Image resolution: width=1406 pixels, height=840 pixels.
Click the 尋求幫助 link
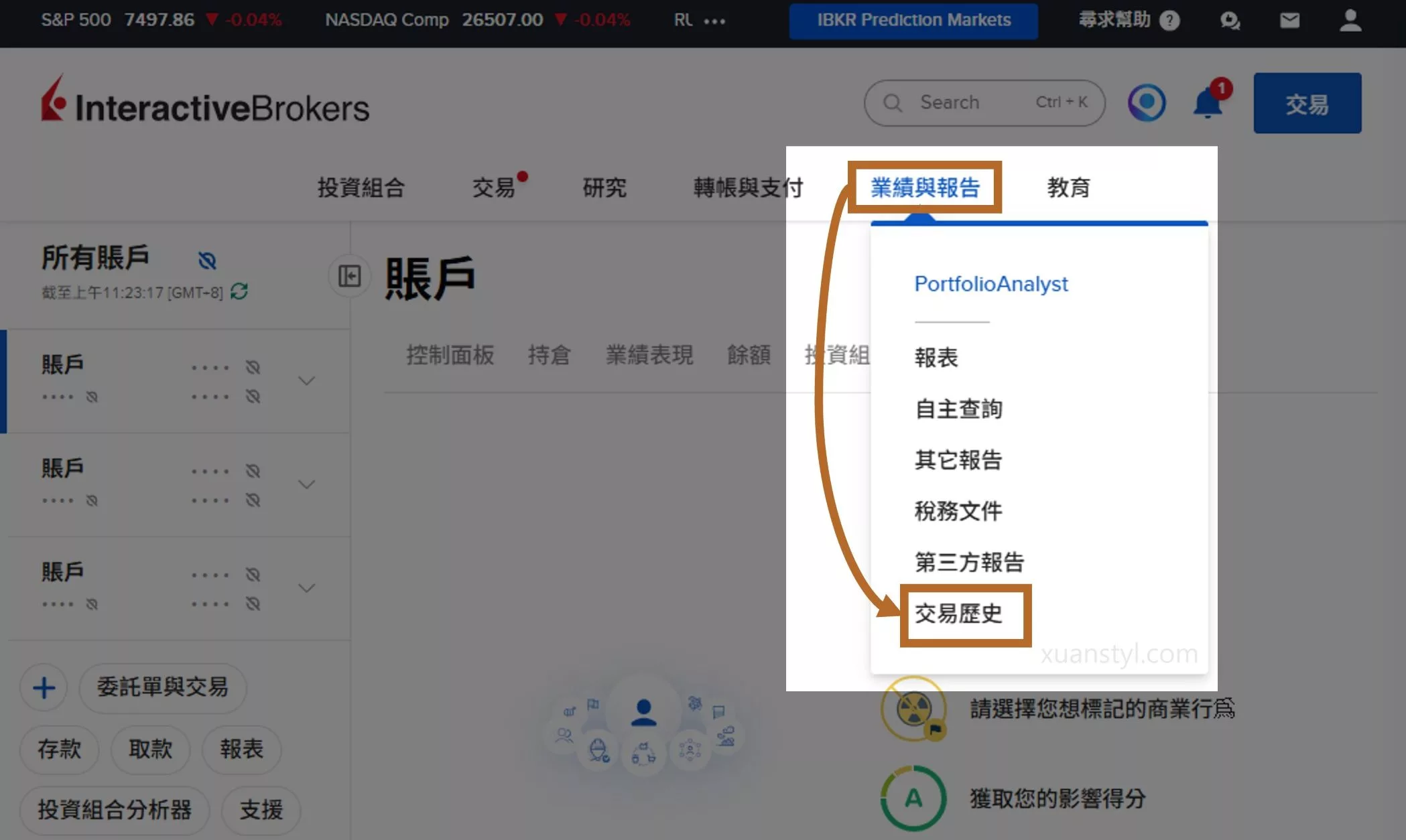pyautogui.click(x=1114, y=20)
